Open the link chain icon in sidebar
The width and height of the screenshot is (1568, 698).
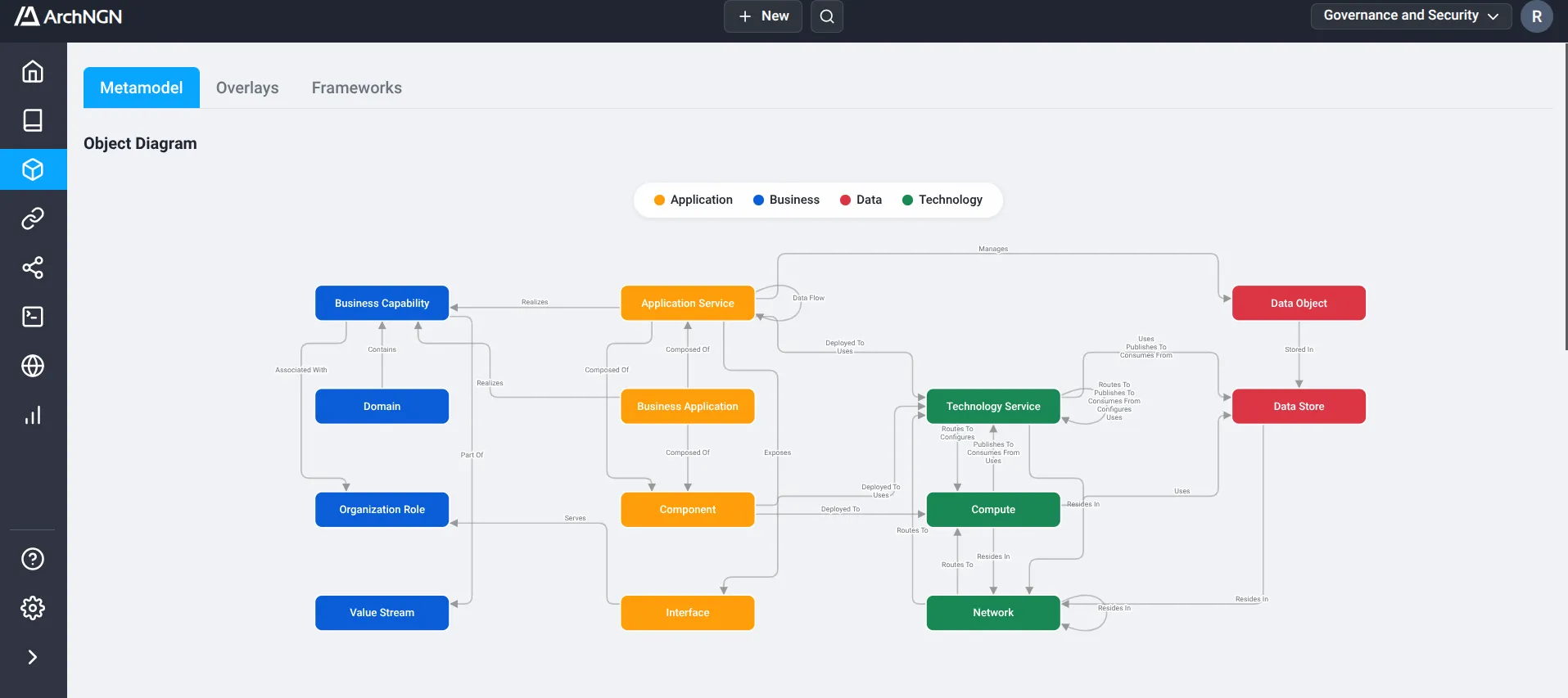click(x=33, y=218)
